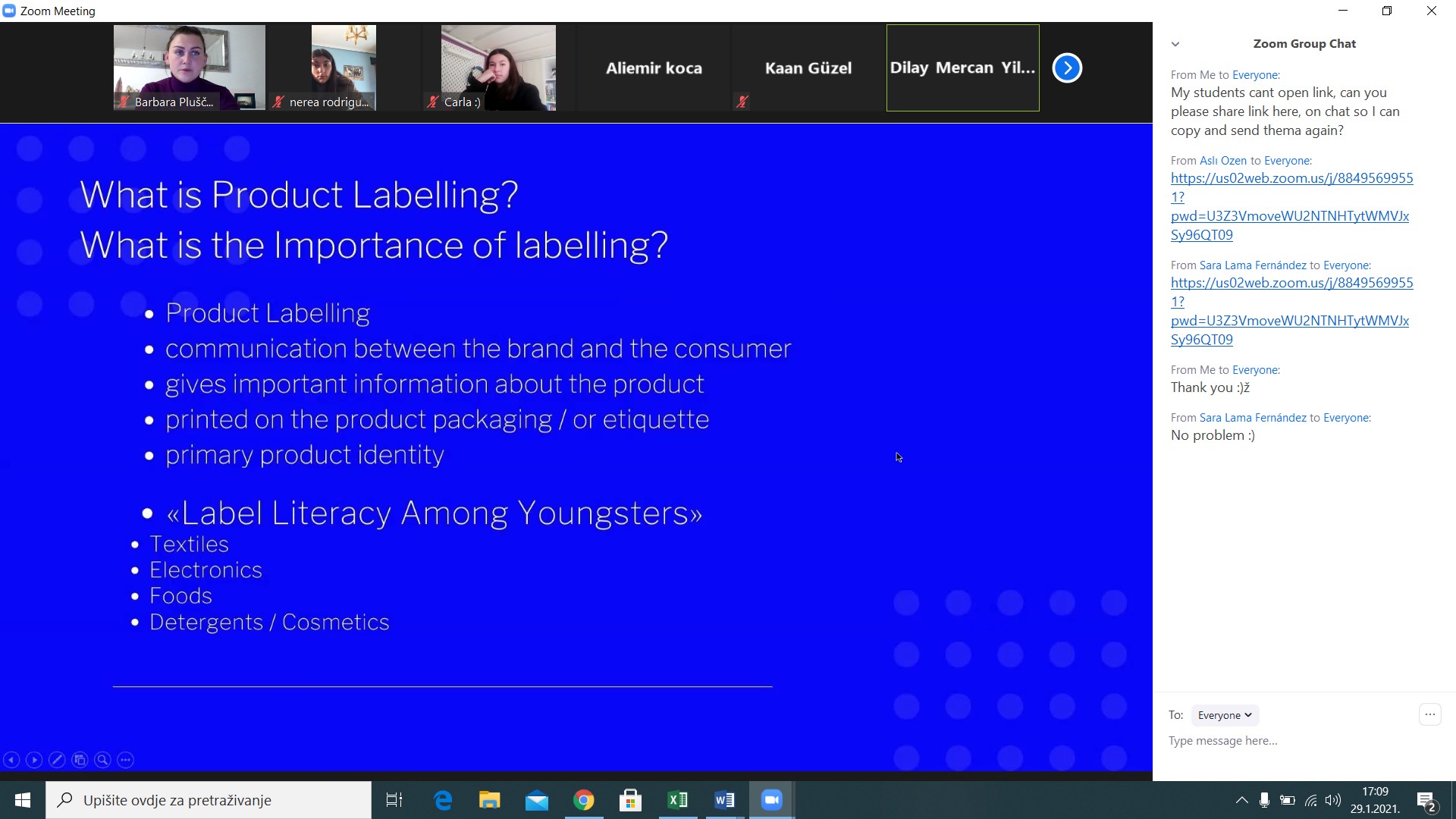Viewport: 1456px width, 819px height.
Task: Select Kaan Güzel participant tile
Action: (808, 67)
